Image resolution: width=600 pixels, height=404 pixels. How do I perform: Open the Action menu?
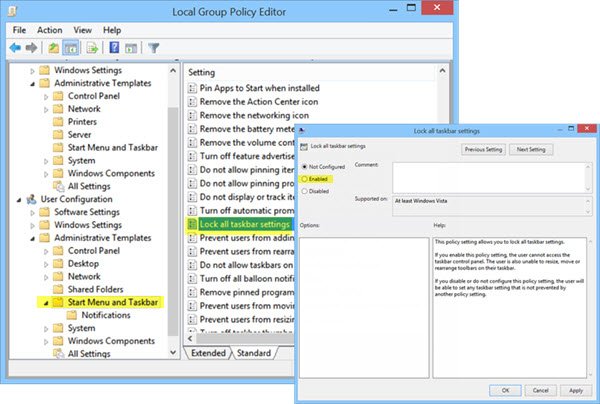click(49, 30)
